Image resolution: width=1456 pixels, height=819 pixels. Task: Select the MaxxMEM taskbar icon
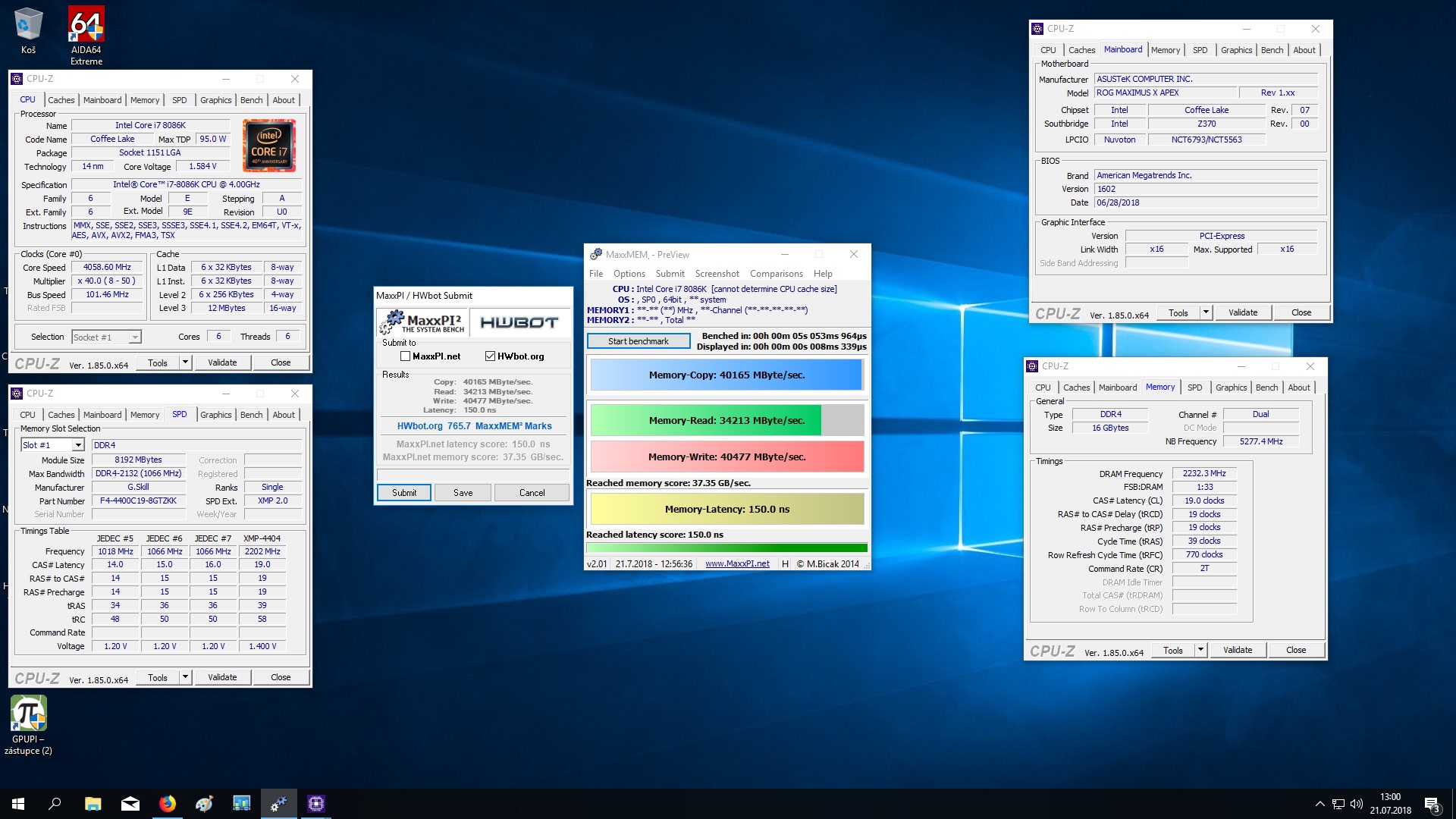(x=279, y=804)
